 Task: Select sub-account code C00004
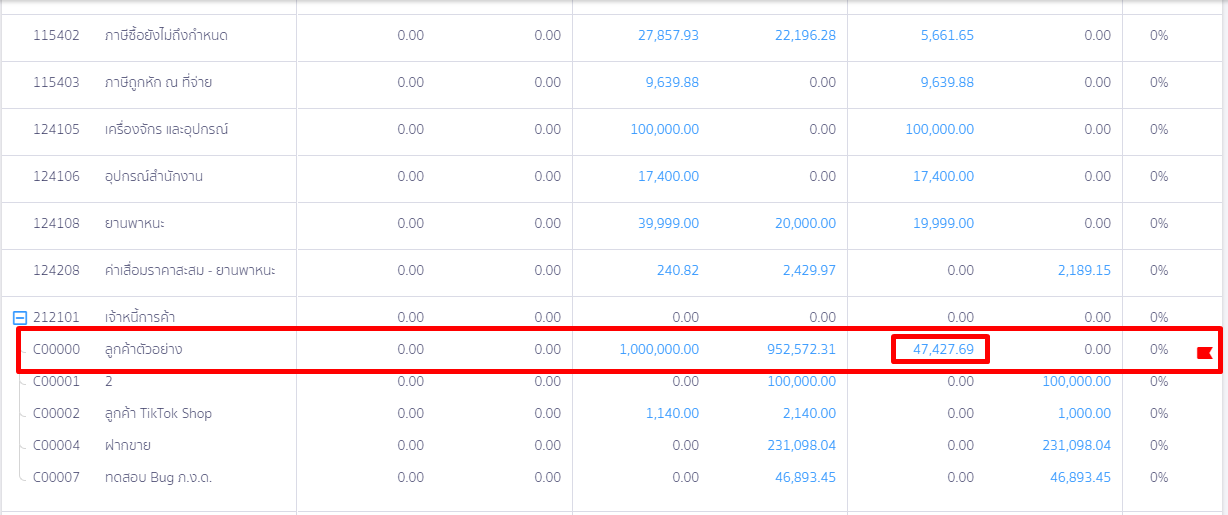click(56, 446)
